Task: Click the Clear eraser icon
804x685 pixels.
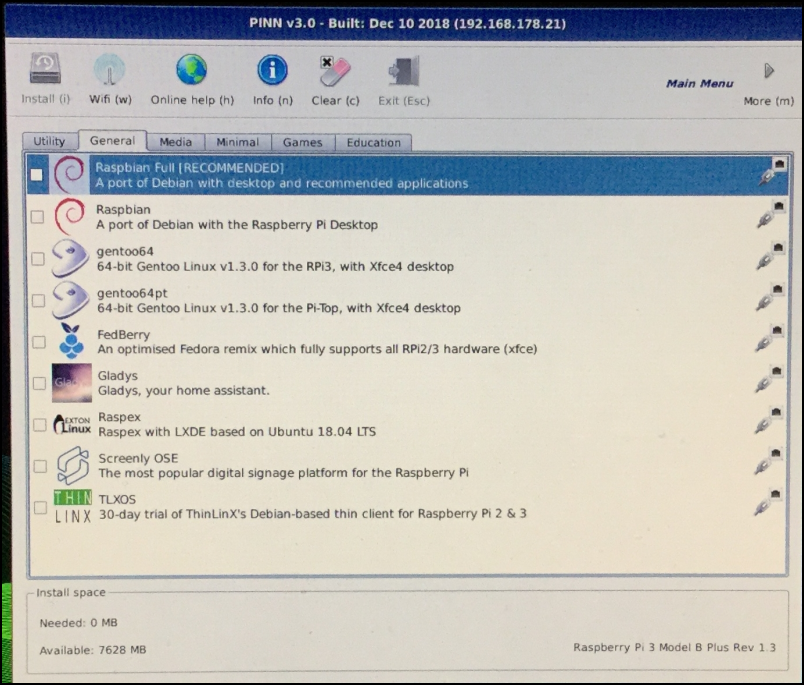Action: point(335,71)
